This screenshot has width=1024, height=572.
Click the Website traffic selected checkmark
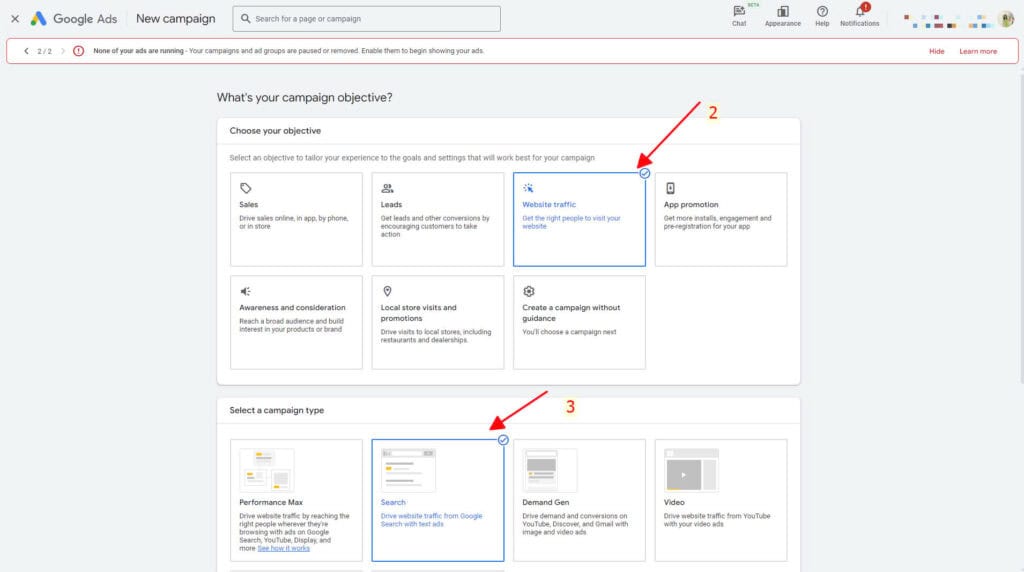pos(645,173)
